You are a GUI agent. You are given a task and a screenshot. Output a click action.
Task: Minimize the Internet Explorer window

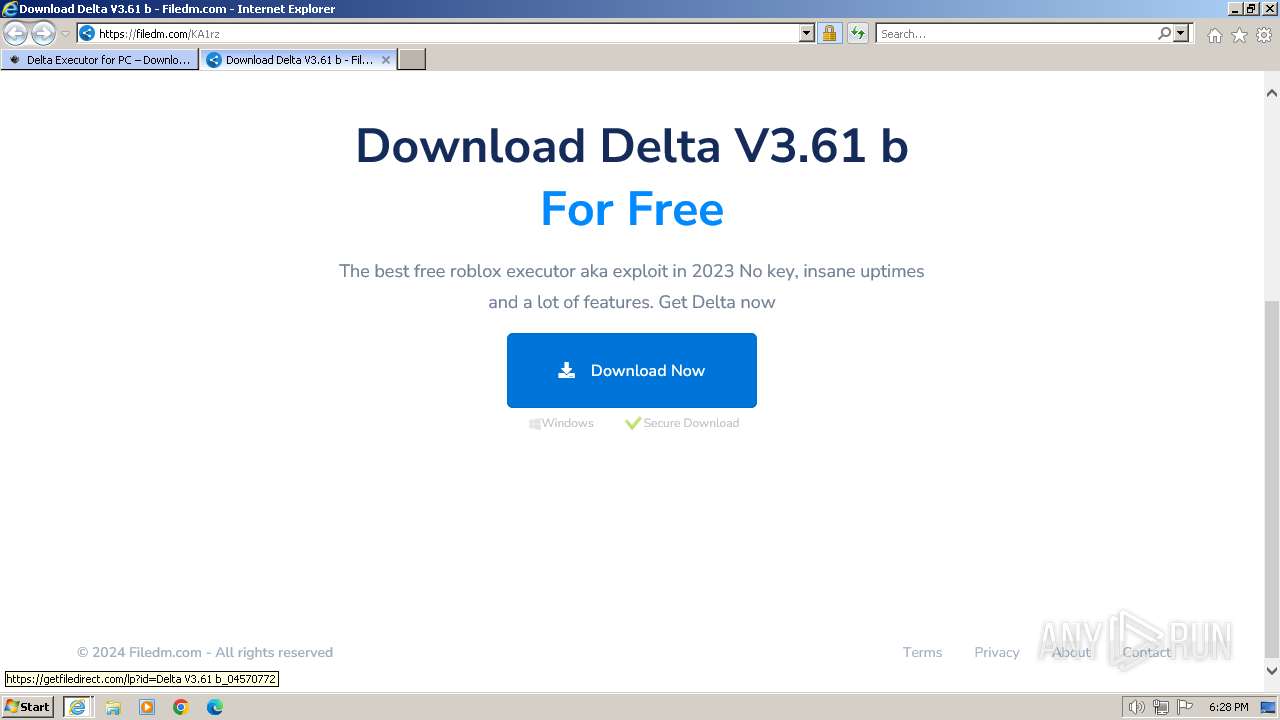point(1235,8)
